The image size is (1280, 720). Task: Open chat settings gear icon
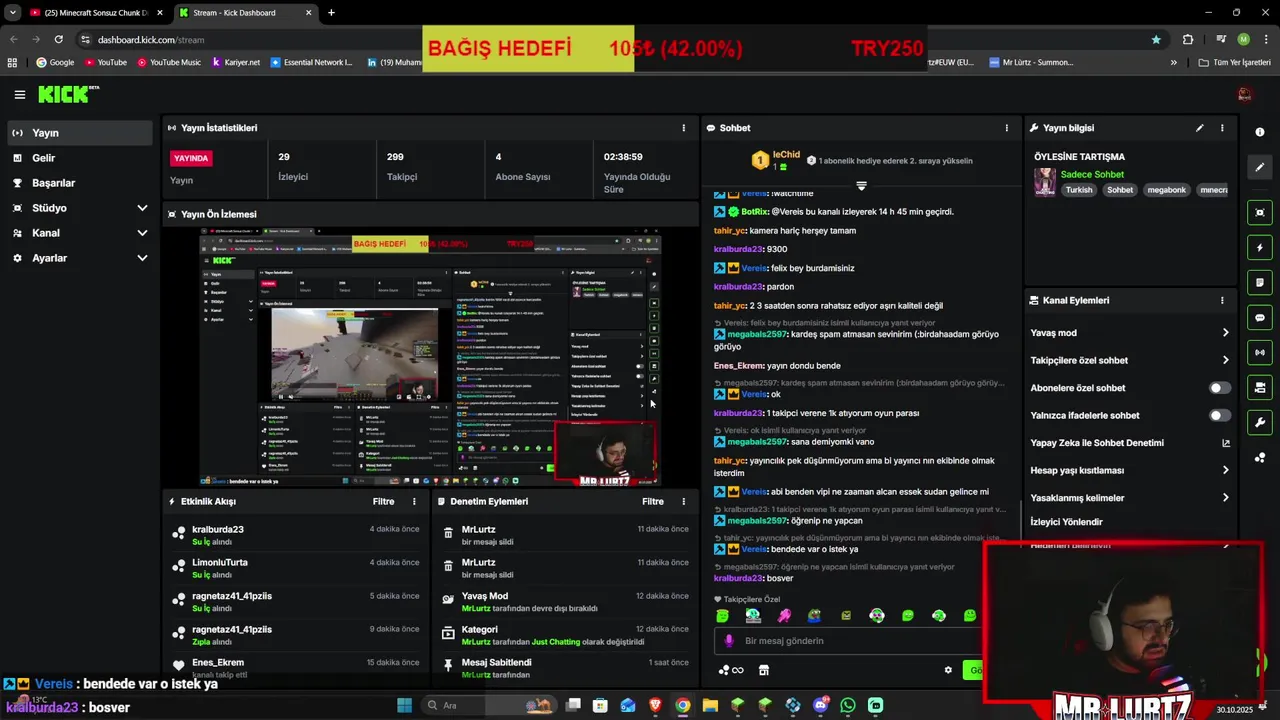(948, 670)
